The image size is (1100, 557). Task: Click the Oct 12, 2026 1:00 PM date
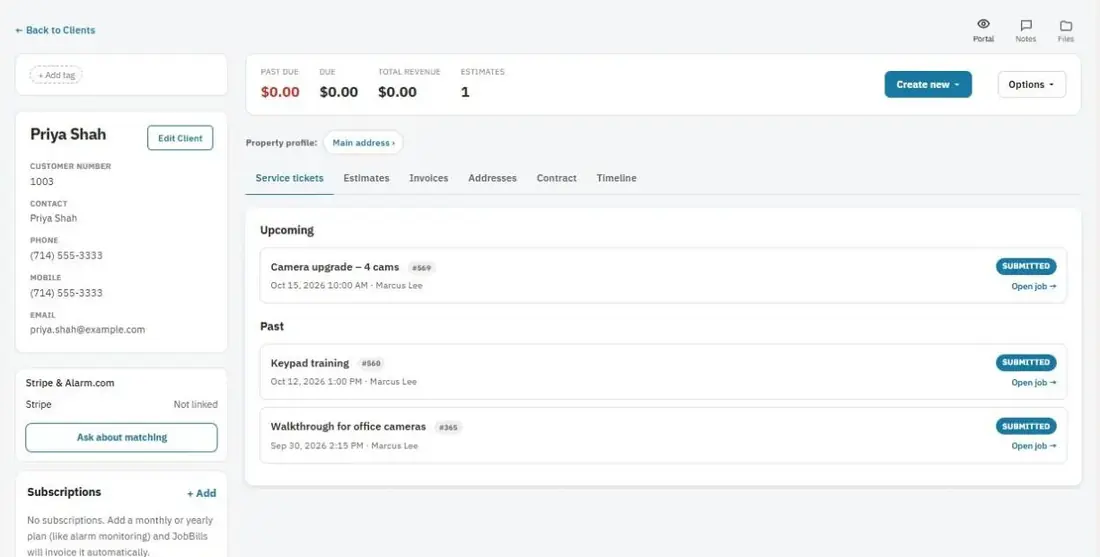pyautogui.click(x=316, y=382)
